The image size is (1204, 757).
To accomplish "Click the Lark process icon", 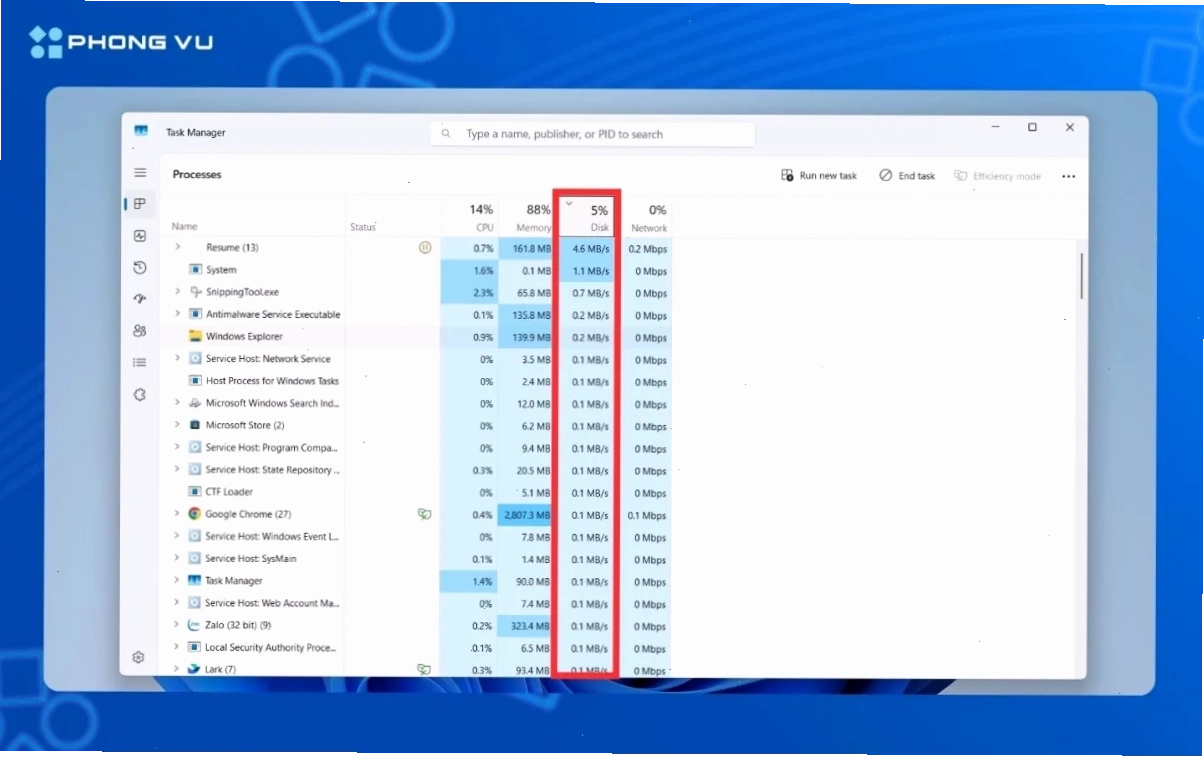I will (195, 669).
